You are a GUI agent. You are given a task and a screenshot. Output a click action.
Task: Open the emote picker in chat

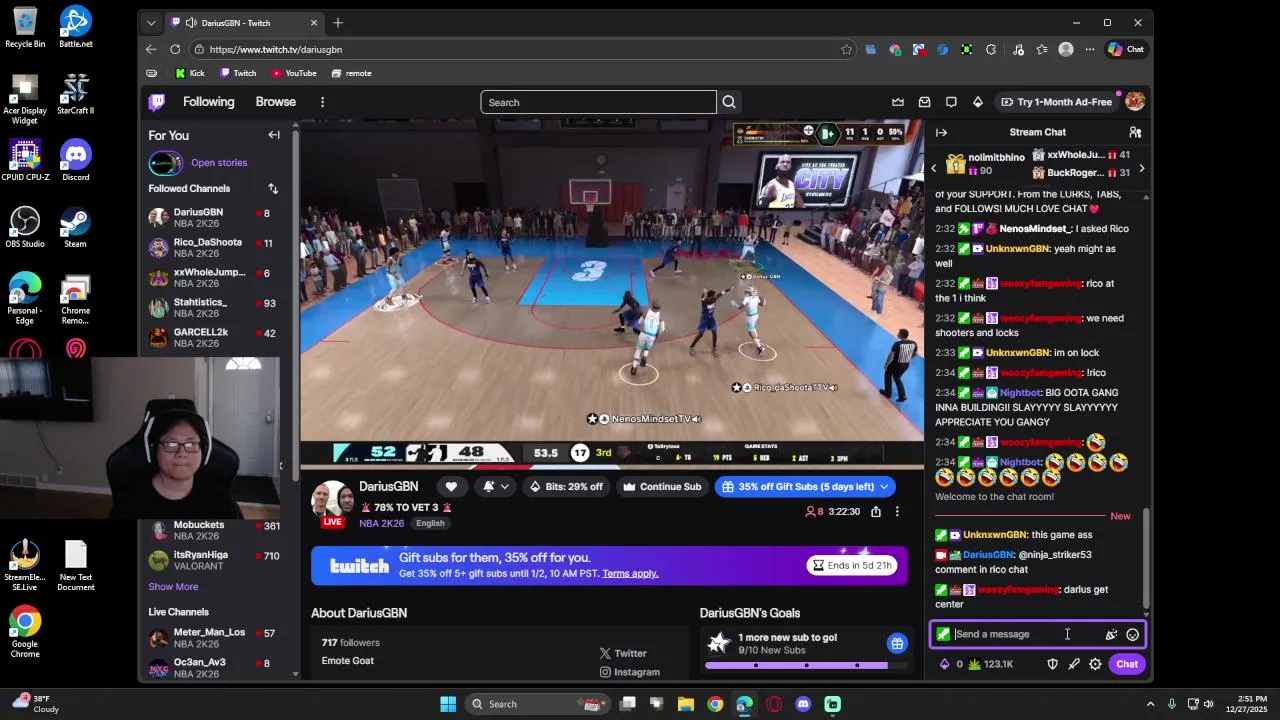tap(1132, 634)
